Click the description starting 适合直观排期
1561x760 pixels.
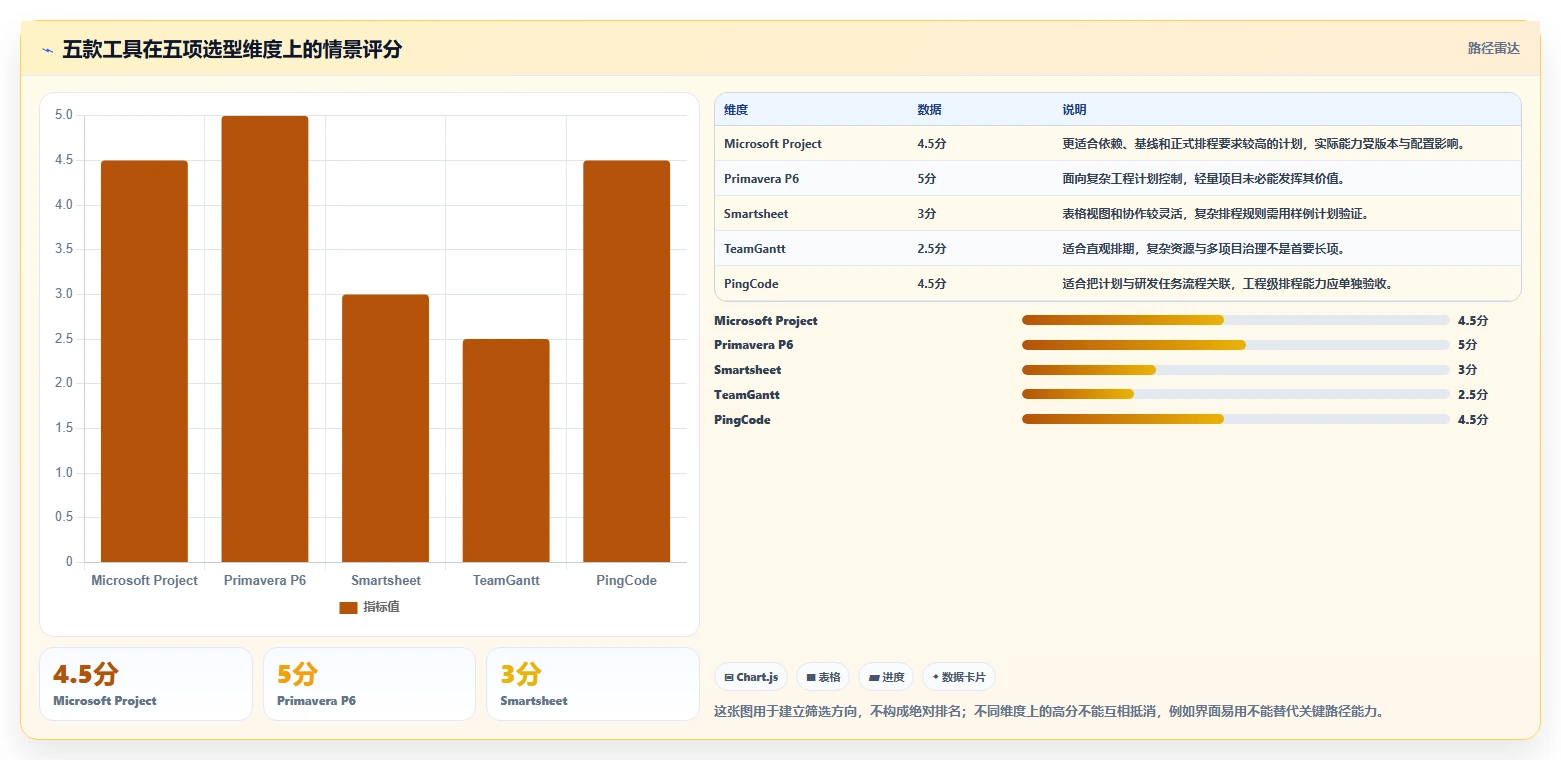[x=1203, y=249]
